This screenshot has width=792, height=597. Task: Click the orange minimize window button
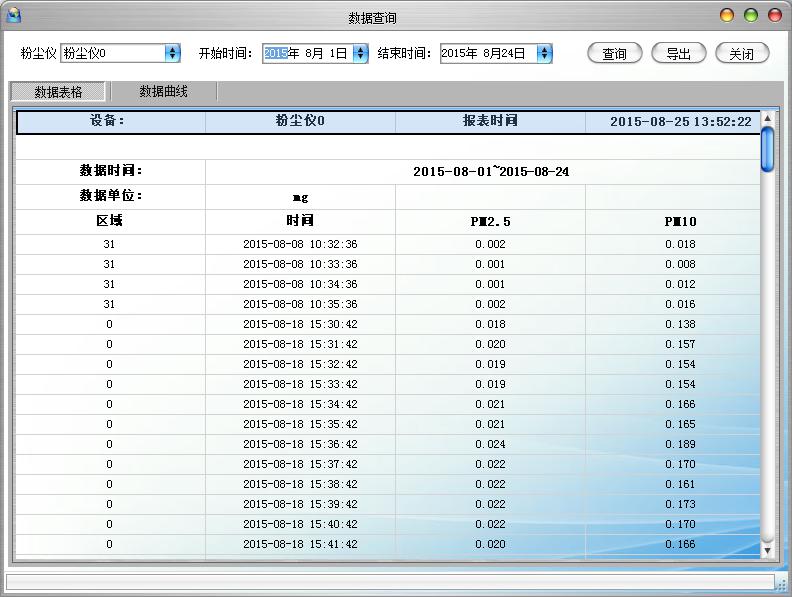click(727, 15)
